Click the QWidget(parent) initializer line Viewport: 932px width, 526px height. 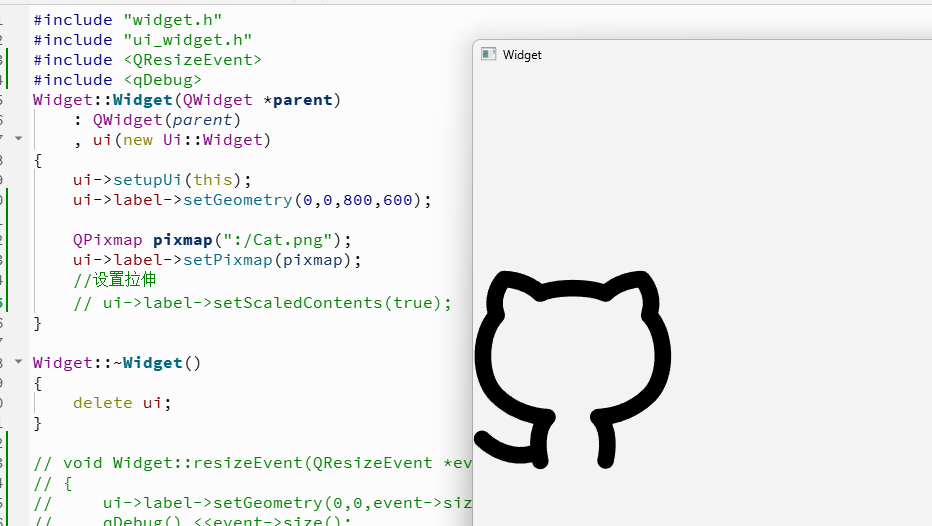click(158, 120)
